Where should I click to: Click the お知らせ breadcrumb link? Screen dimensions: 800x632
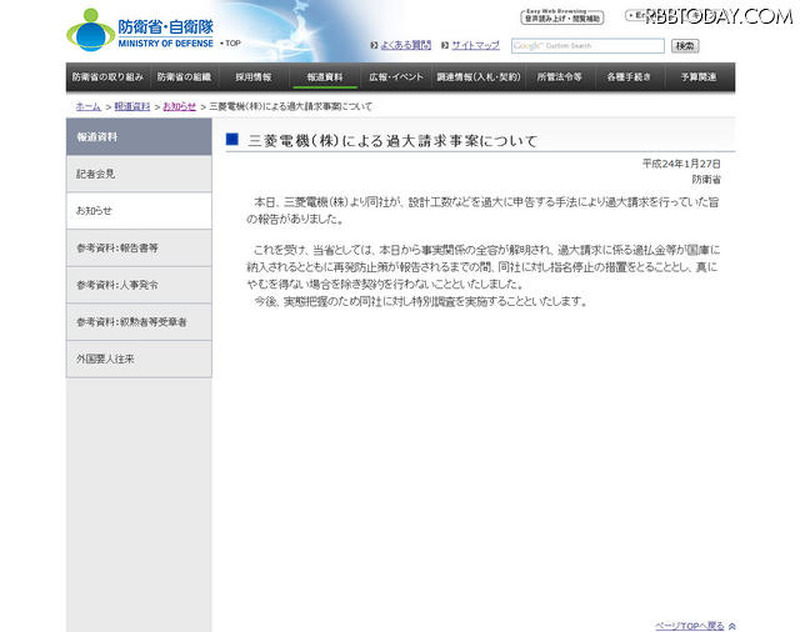179,105
